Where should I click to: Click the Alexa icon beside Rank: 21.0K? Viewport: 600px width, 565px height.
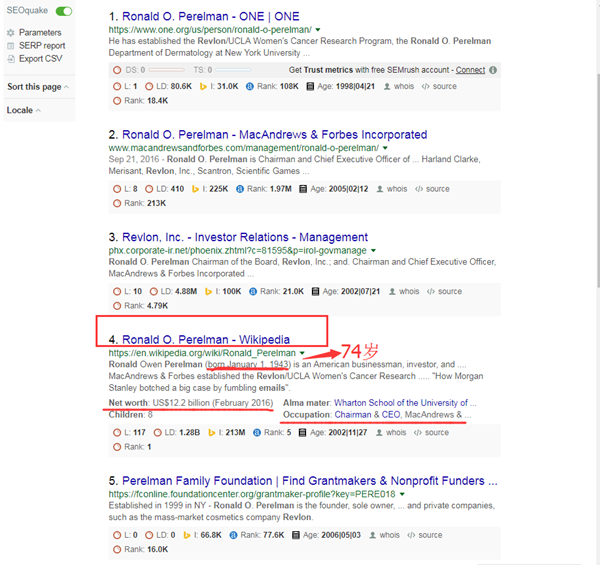pos(253,291)
